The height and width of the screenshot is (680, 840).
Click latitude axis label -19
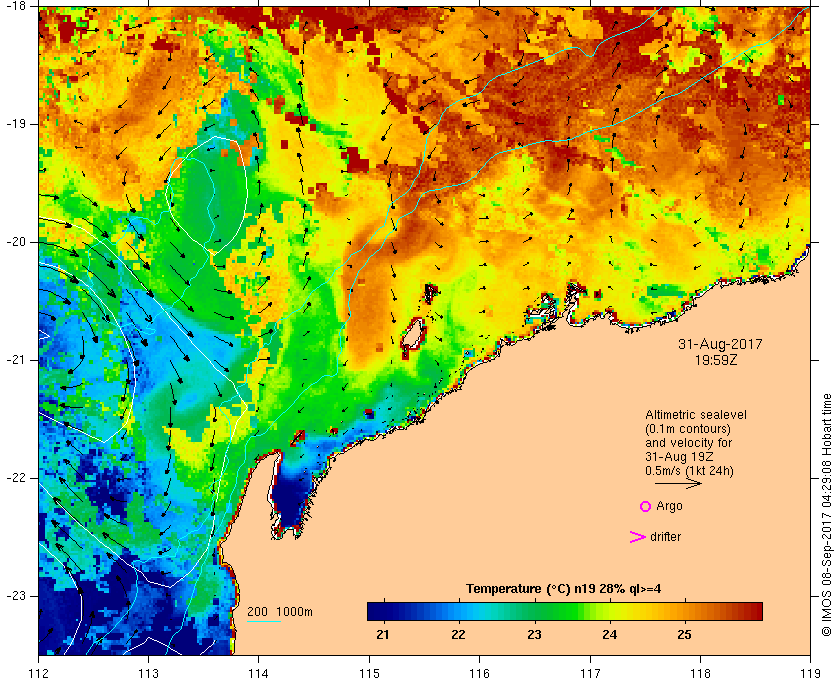(16, 124)
